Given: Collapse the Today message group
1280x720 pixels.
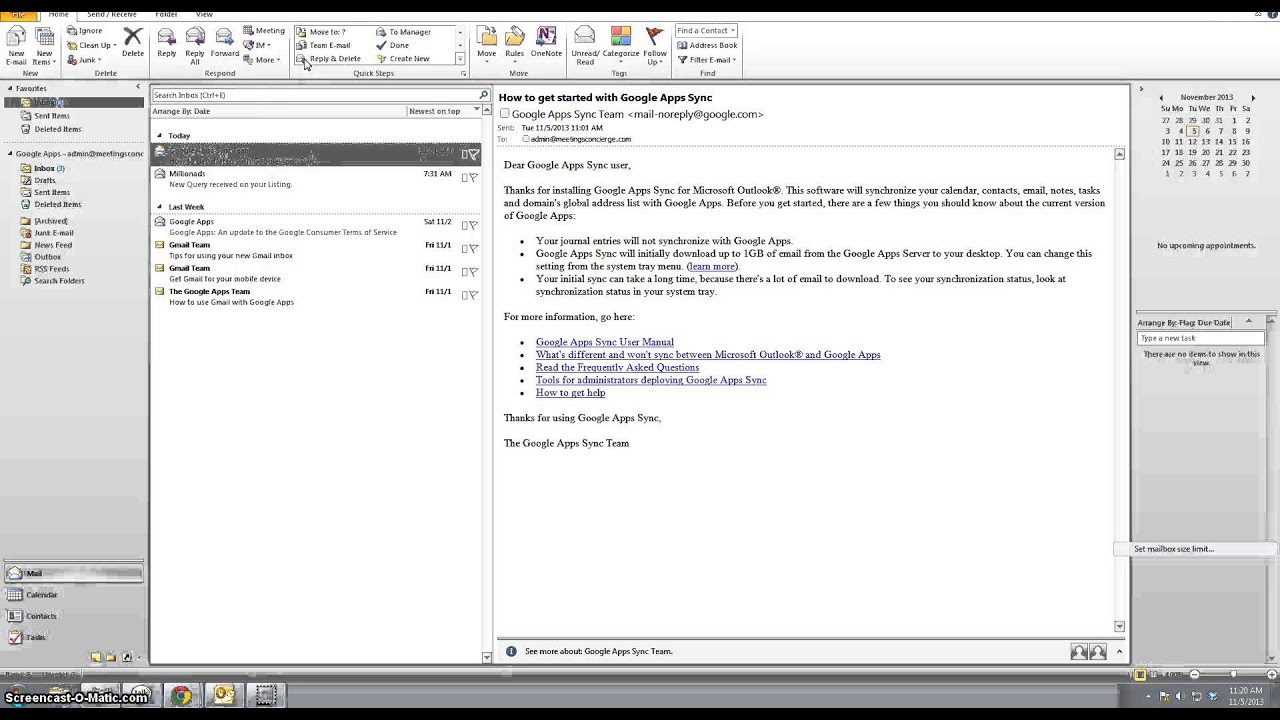Looking at the screenshot, I should coord(159,135).
